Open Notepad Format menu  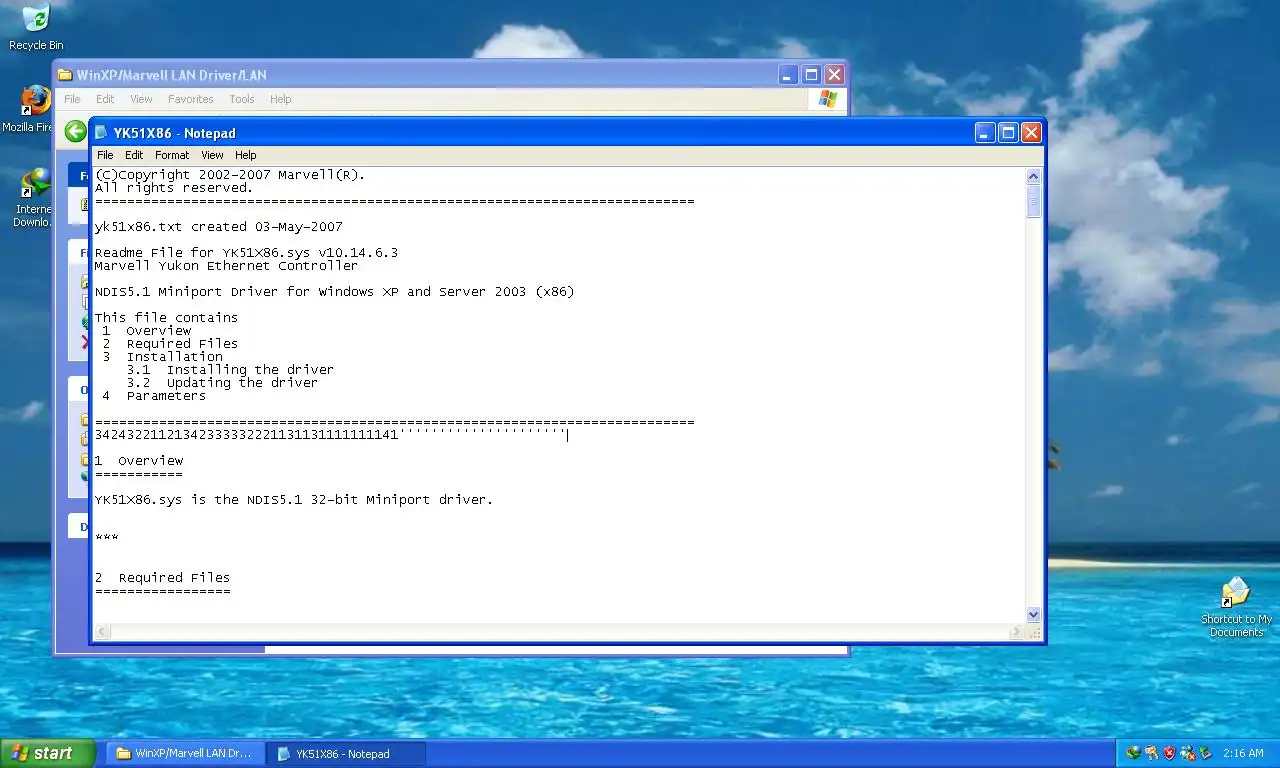point(172,155)
